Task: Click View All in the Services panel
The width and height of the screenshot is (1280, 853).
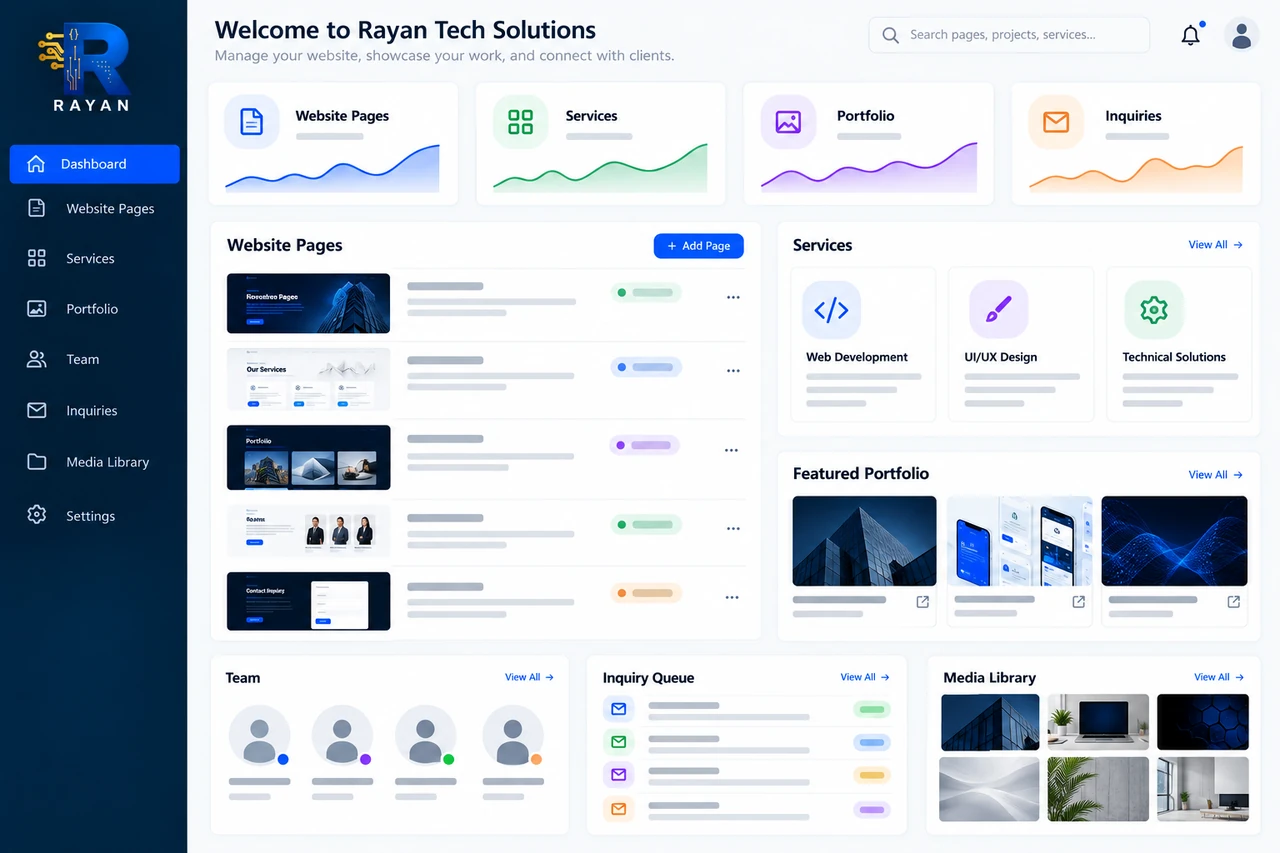Action: click(x=1215, y=245)
